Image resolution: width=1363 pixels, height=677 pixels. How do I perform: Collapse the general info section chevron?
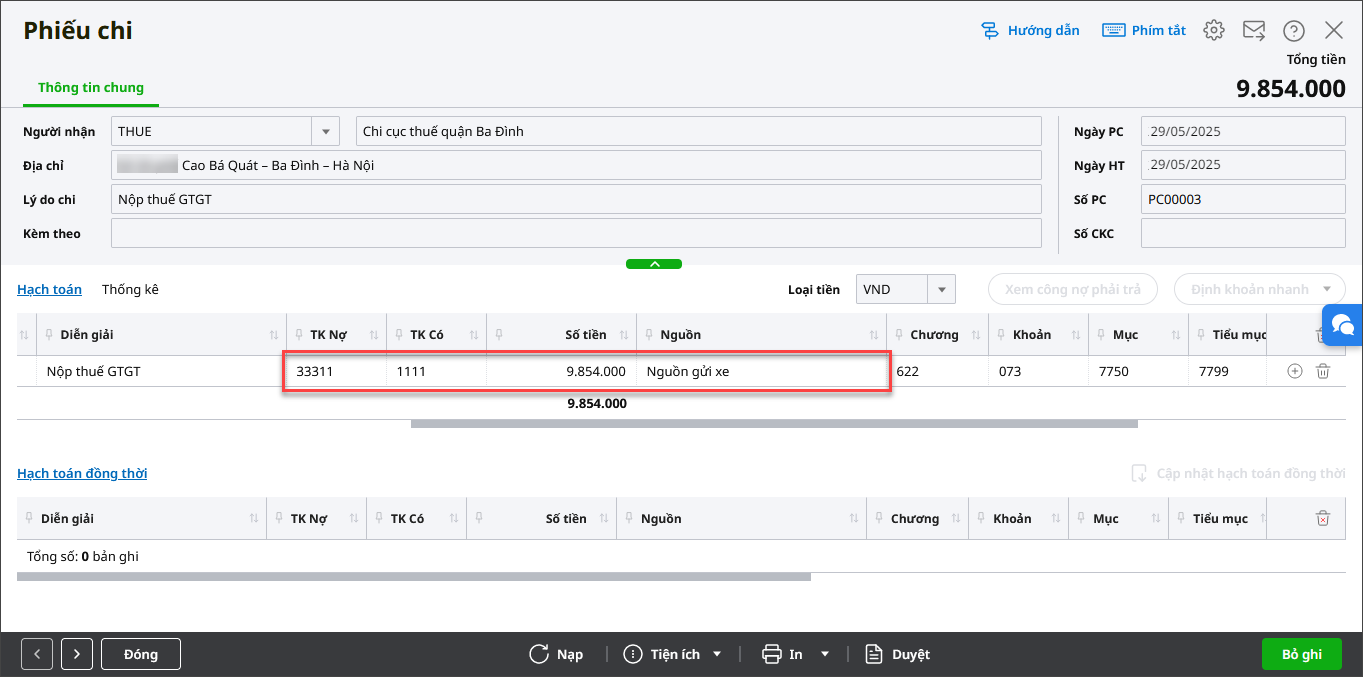pyautogui.click(x=654, y=264)
